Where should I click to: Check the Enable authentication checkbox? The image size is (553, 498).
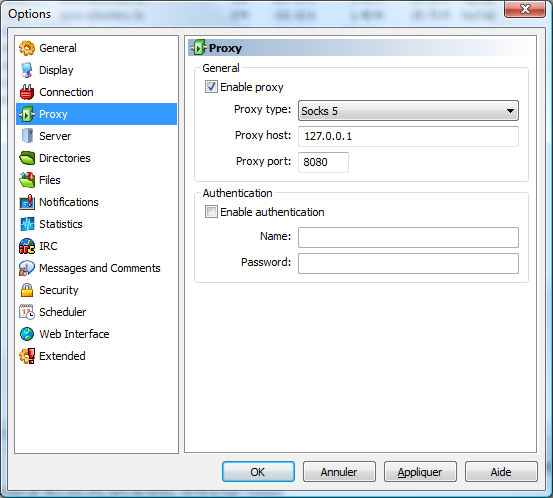click(211, 212)
